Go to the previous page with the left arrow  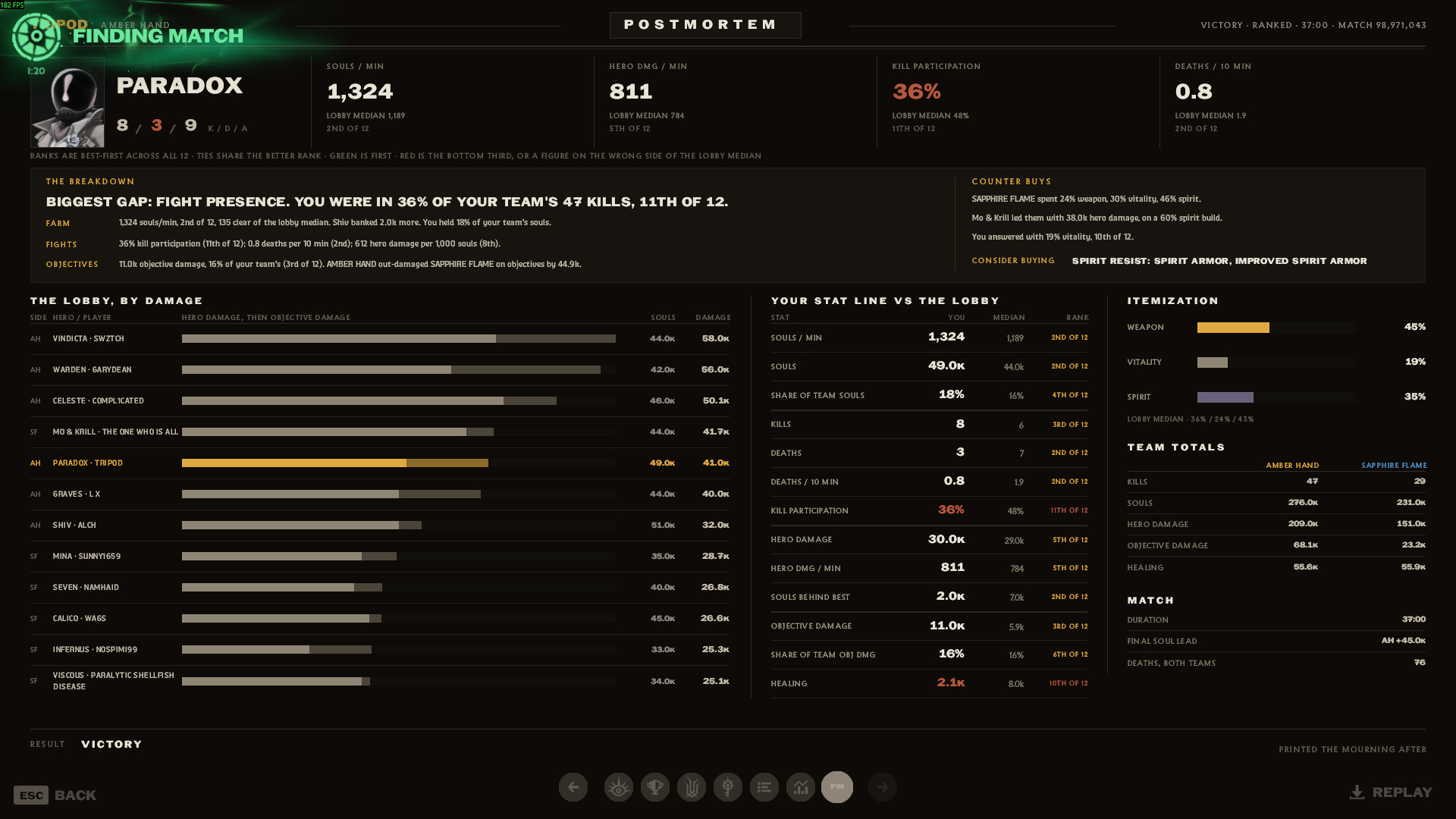tap(573, 787)
